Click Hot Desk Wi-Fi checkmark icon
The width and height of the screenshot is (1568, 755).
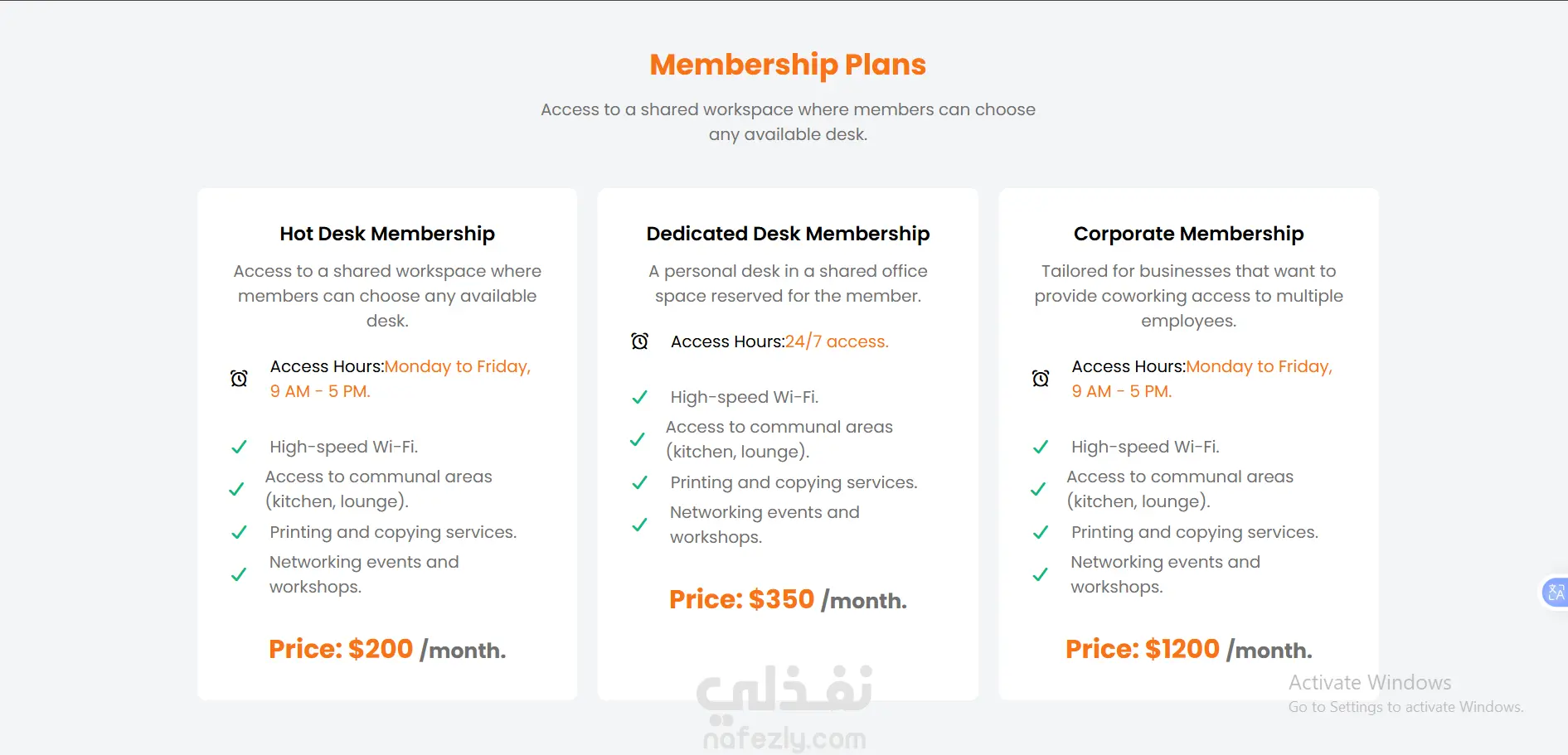coord(239,448)
